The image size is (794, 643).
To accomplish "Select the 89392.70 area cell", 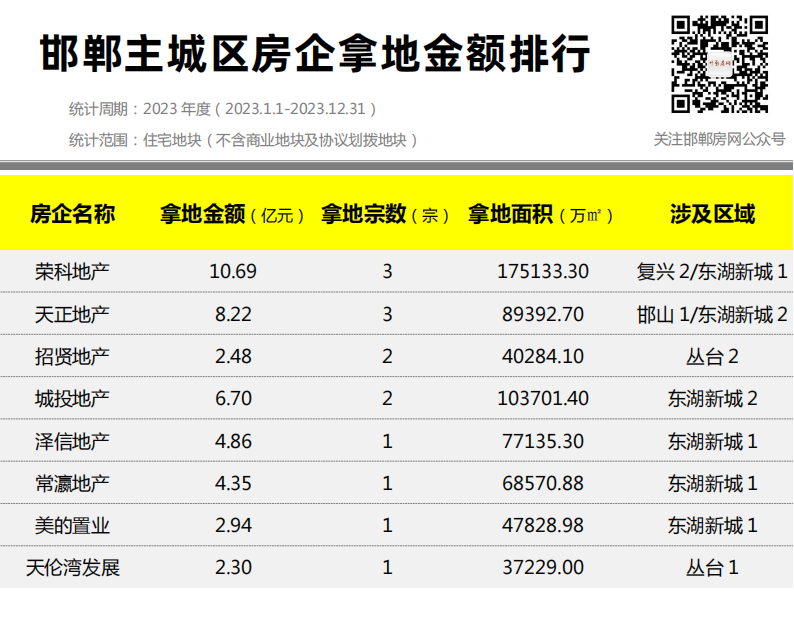I will (x=543, y=314).
